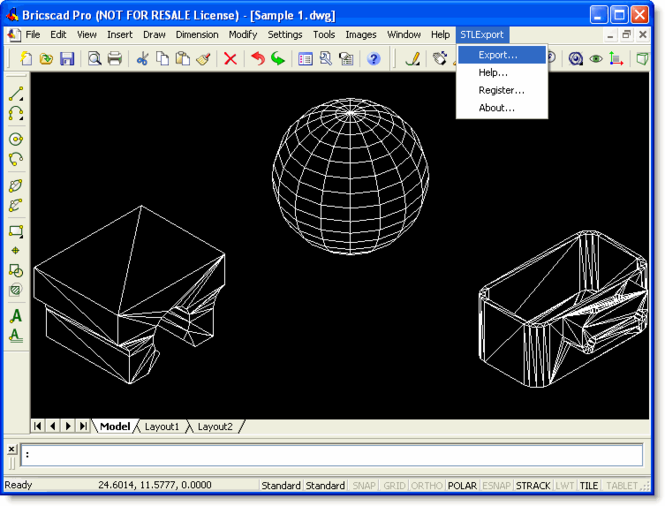Image resolution: width=665 pixels, height=506 pixels.
Task: Copy selection using toolbar copy icon
Action: [162, 59]
